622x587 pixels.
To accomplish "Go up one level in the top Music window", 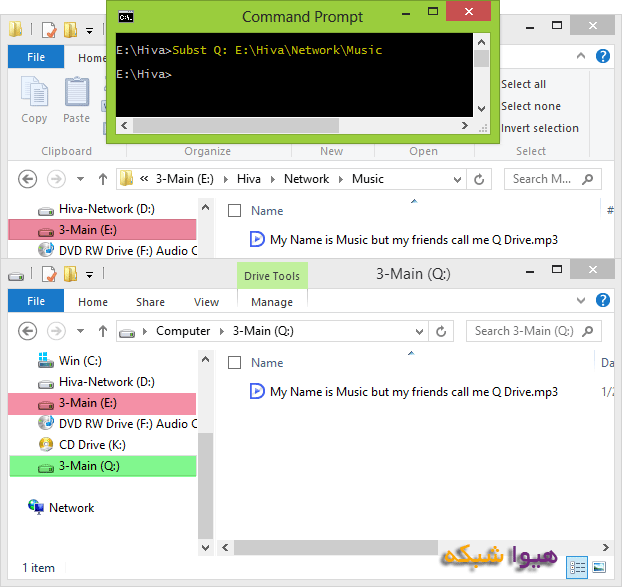I will (103, 179).
